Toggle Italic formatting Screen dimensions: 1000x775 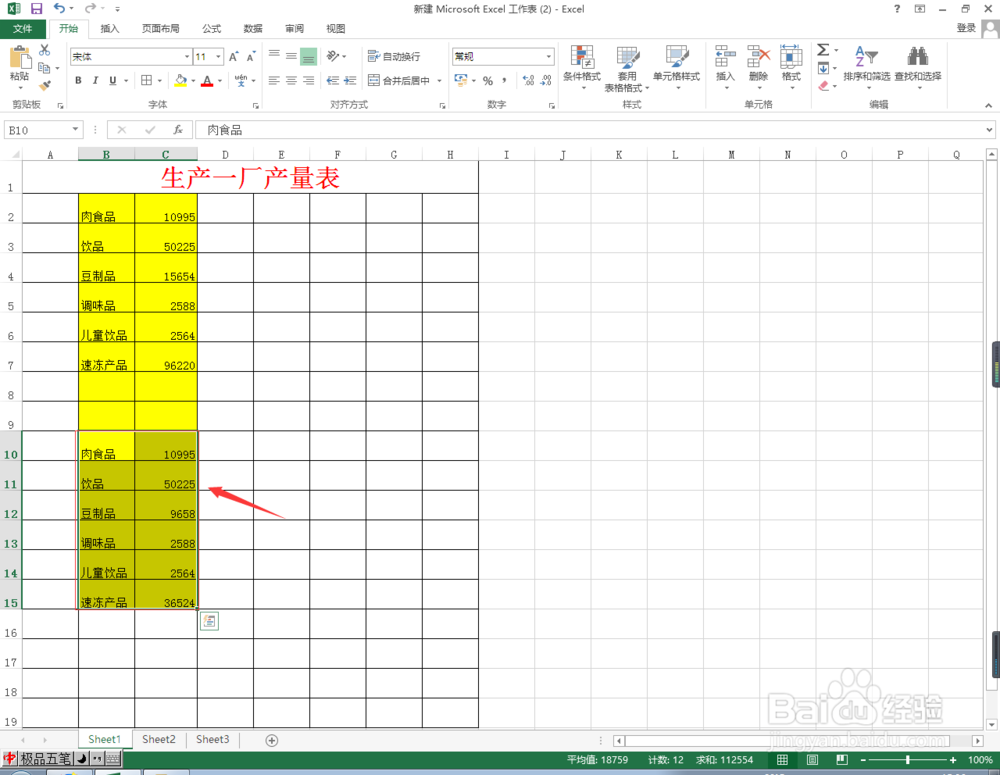coord(95,80)
